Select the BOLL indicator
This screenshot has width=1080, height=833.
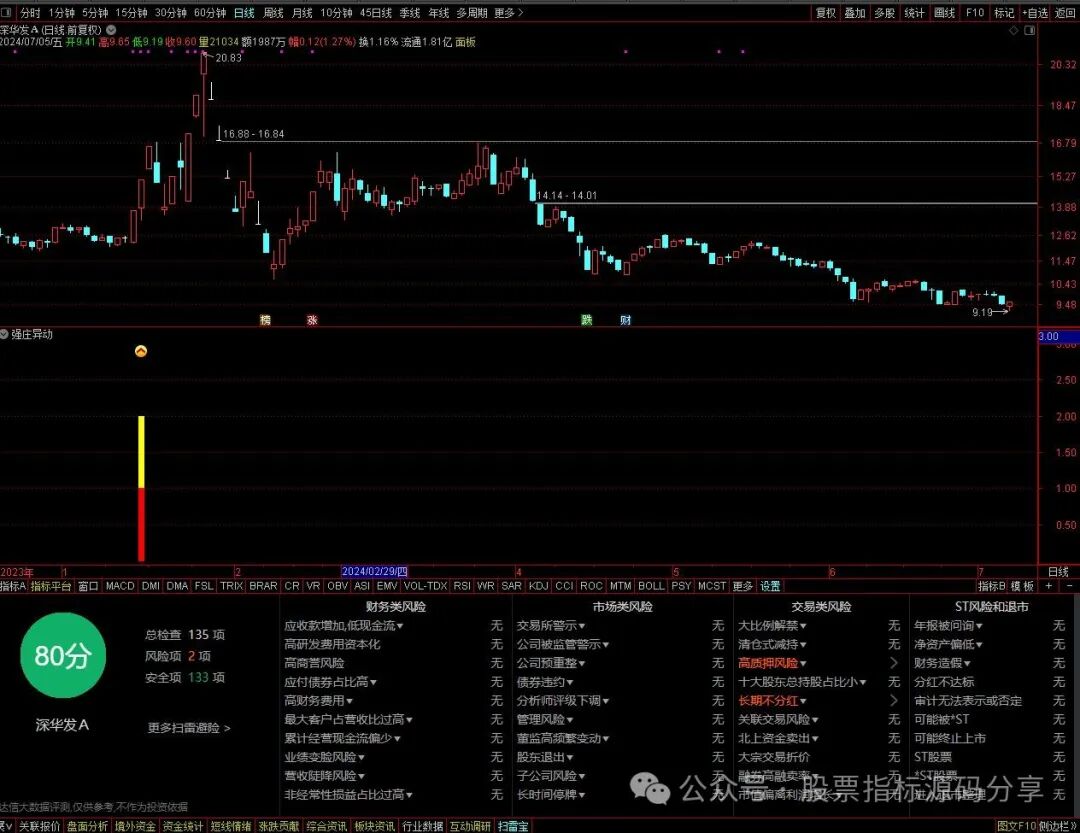coord(651,586)
